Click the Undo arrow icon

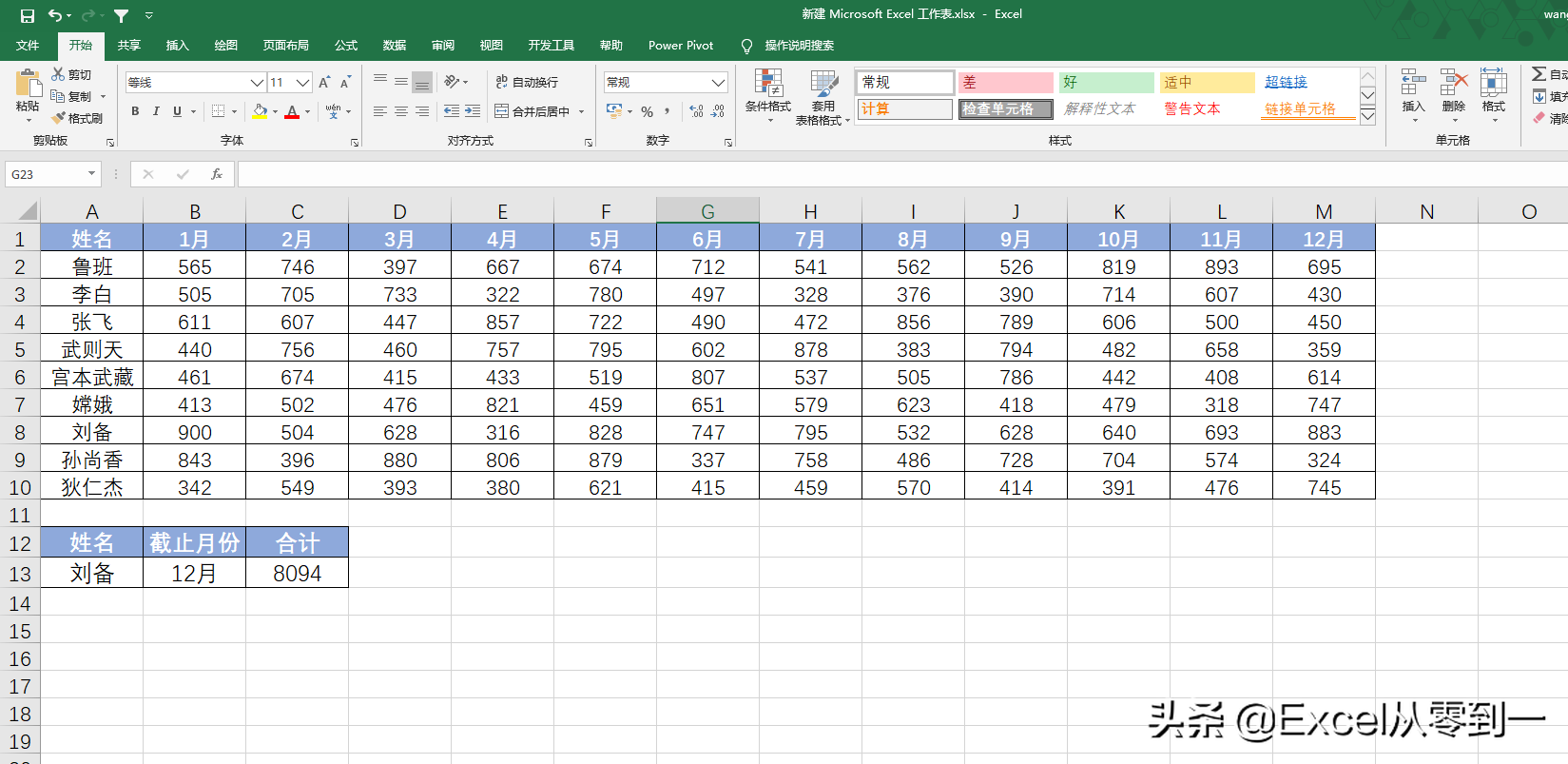tap(56, 15)
